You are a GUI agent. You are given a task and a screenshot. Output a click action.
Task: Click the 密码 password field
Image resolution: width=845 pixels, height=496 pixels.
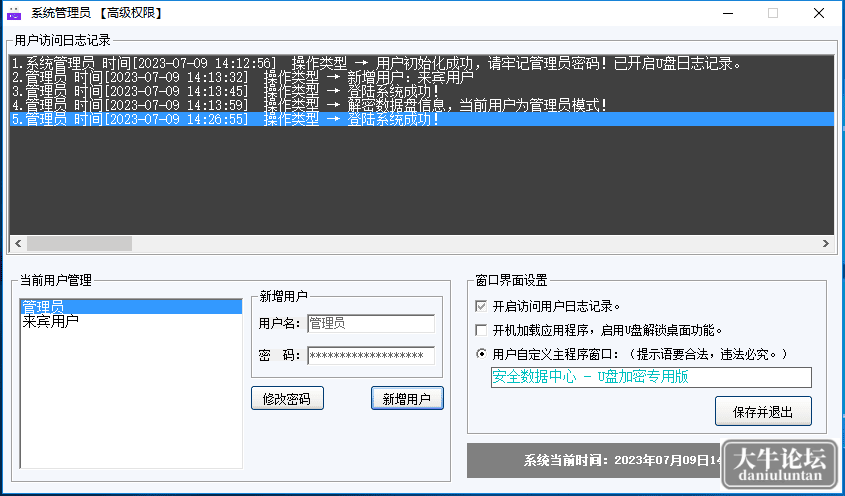[x=371, y=355]
